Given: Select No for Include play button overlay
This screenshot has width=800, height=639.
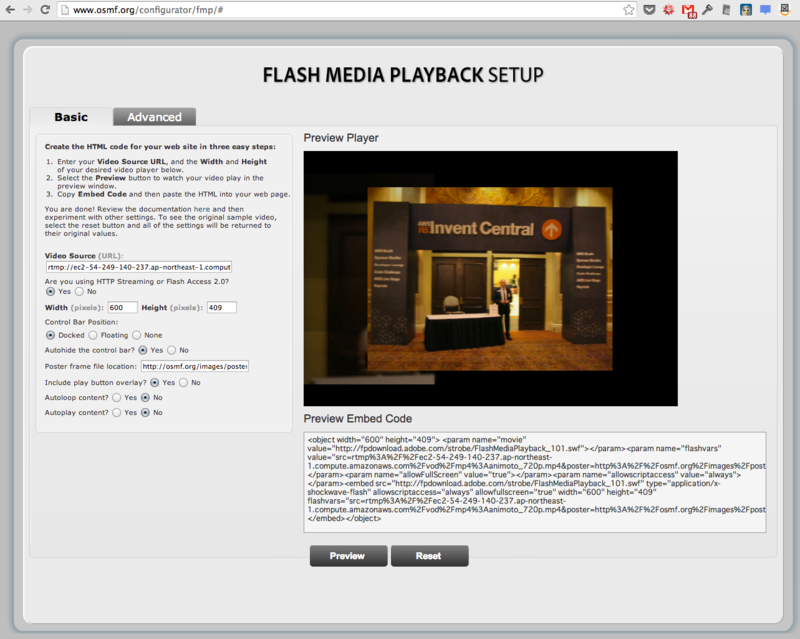Looking at the screenshot, I should click(x=183, y=383).
